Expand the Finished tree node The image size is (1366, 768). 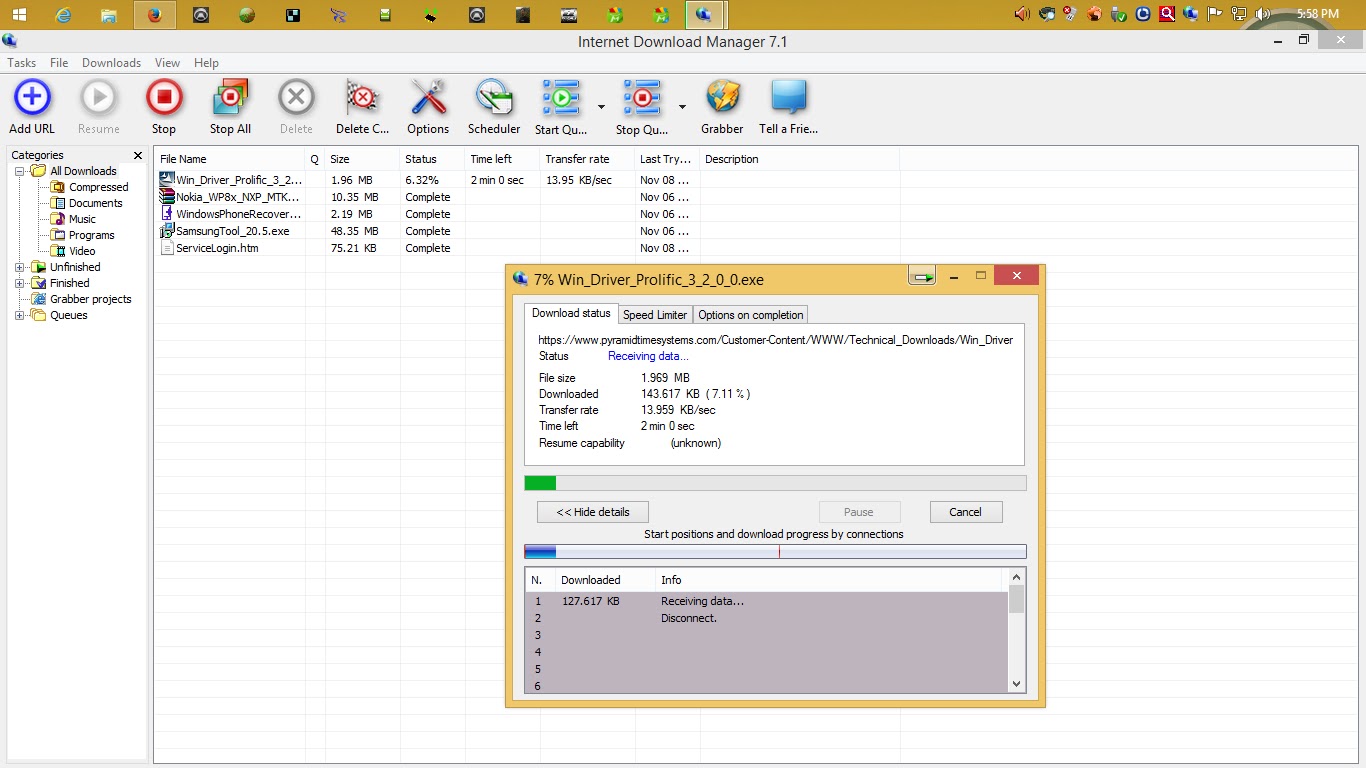point(20,283)
